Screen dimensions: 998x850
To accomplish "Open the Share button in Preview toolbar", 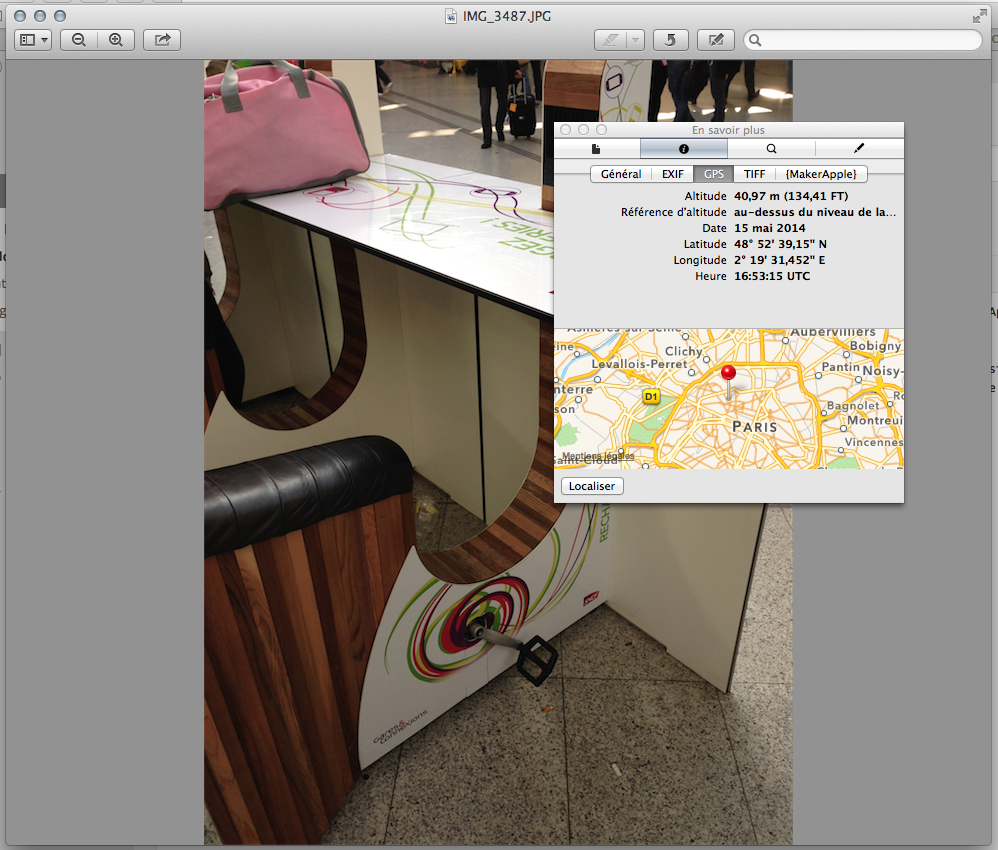I will coord(162,40).
